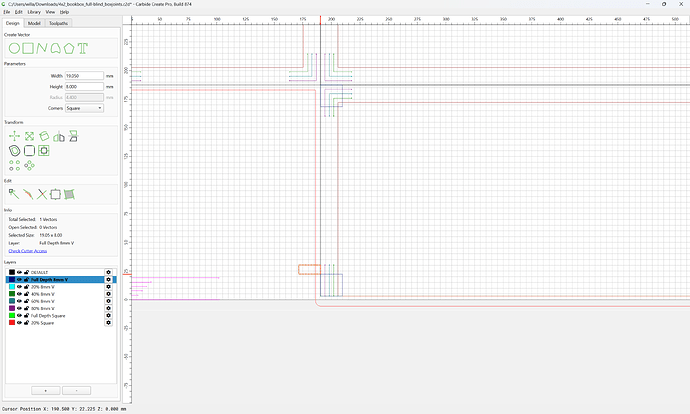This screenshot has width=690, height=414.
Task: Lock the DEFAULT layer
Action: click(x=26, y=272)
